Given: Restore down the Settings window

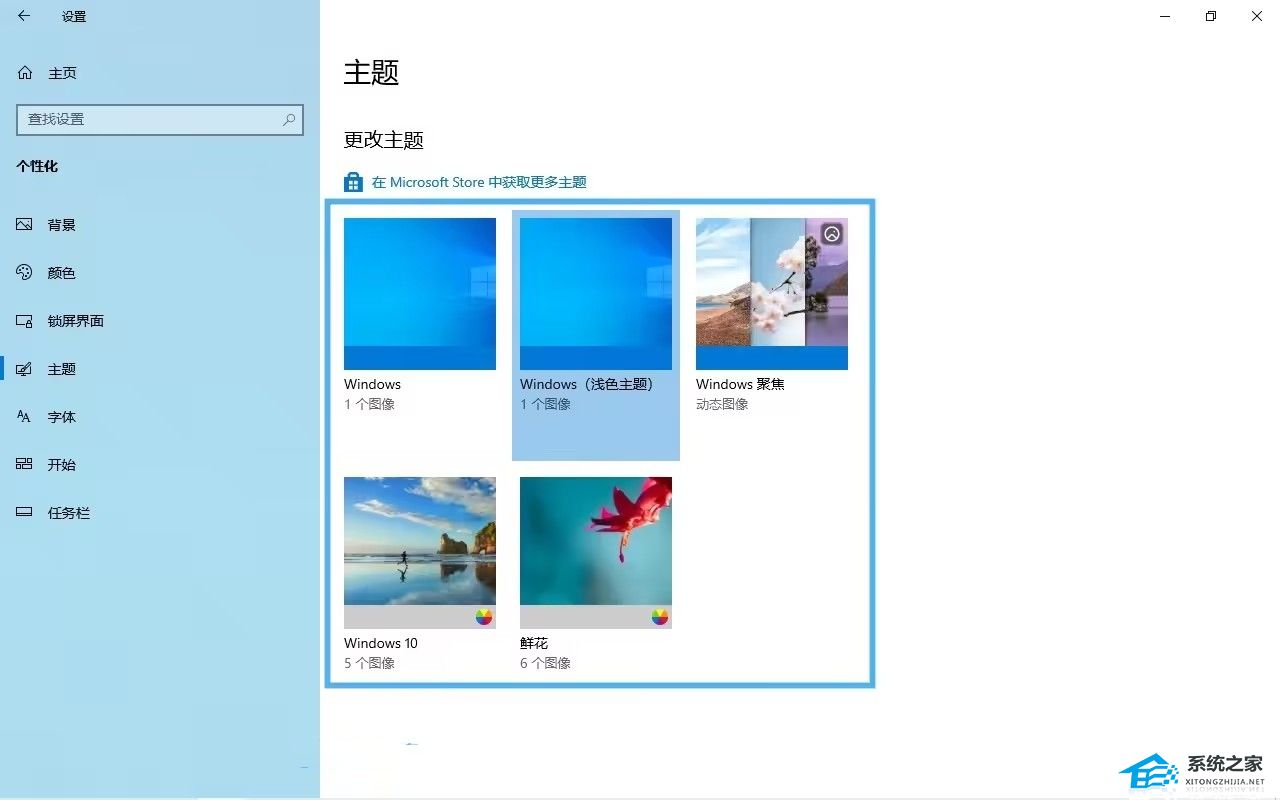Looking at the screenshot, I should (x=1211, y=16).
